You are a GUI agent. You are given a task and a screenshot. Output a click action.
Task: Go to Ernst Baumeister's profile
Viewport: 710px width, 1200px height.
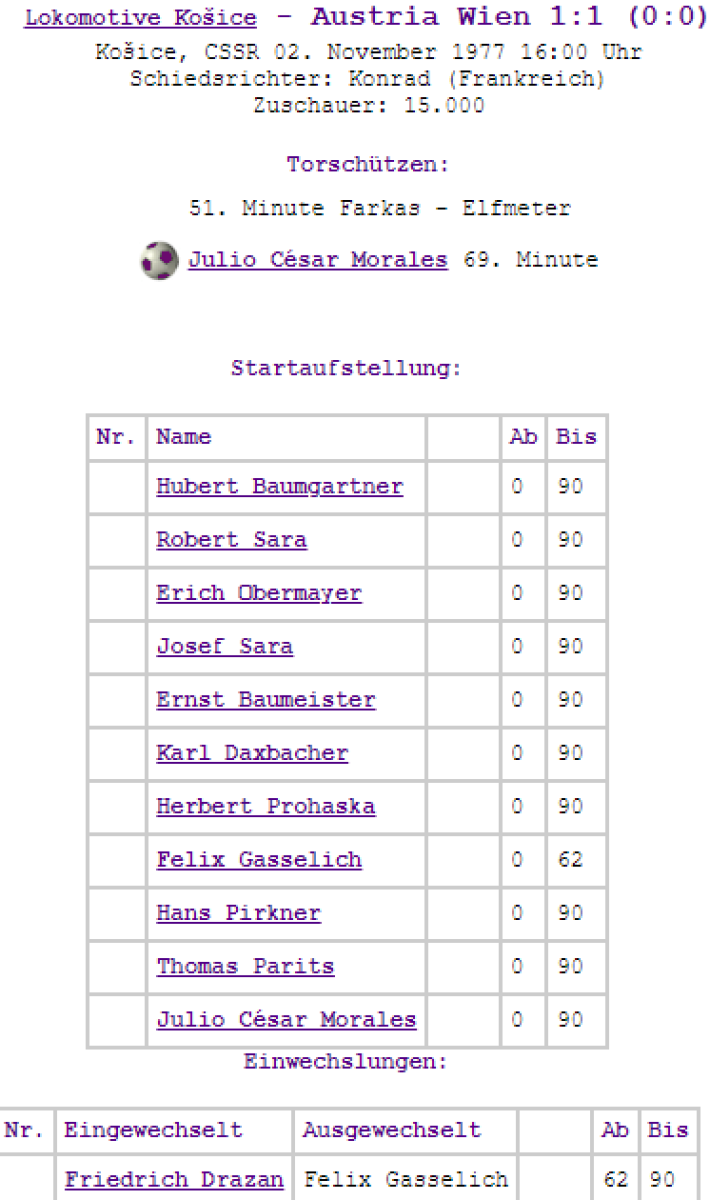point(265,700)
